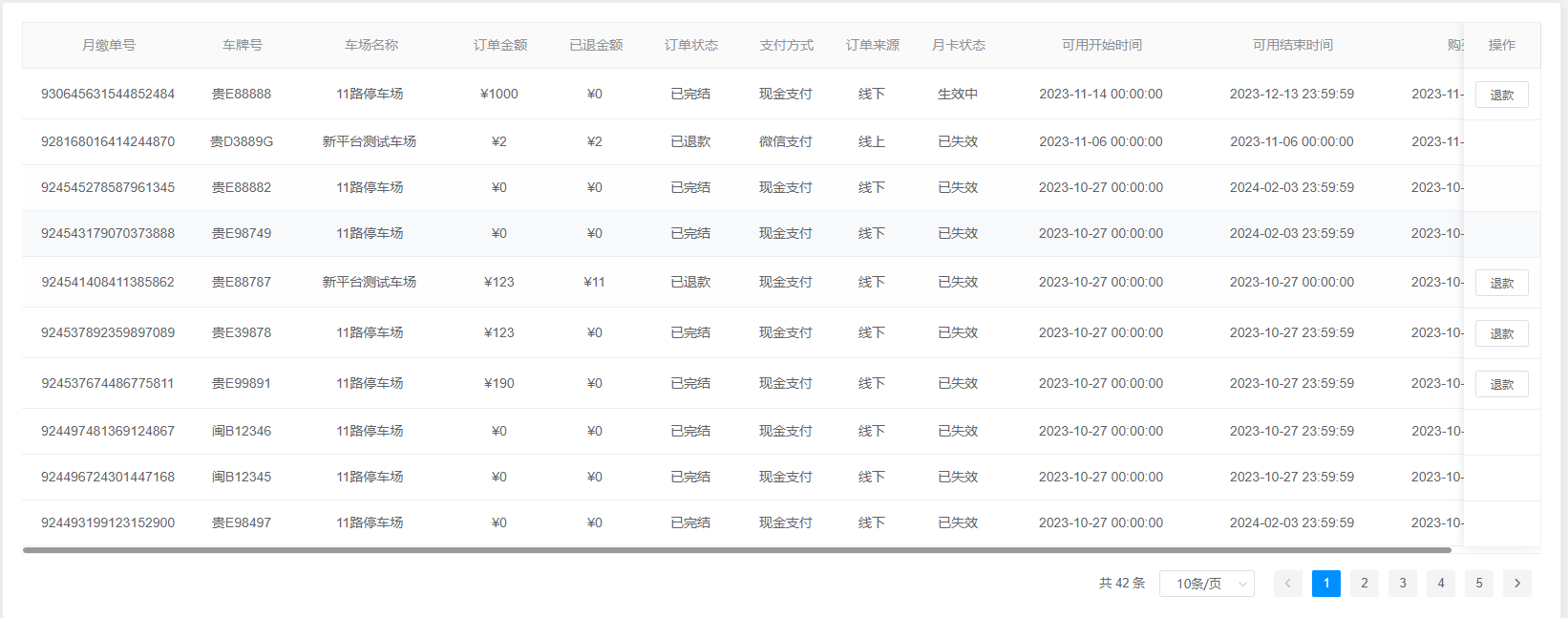Navigate to page 5
1568x618 pixels.
1478,584
